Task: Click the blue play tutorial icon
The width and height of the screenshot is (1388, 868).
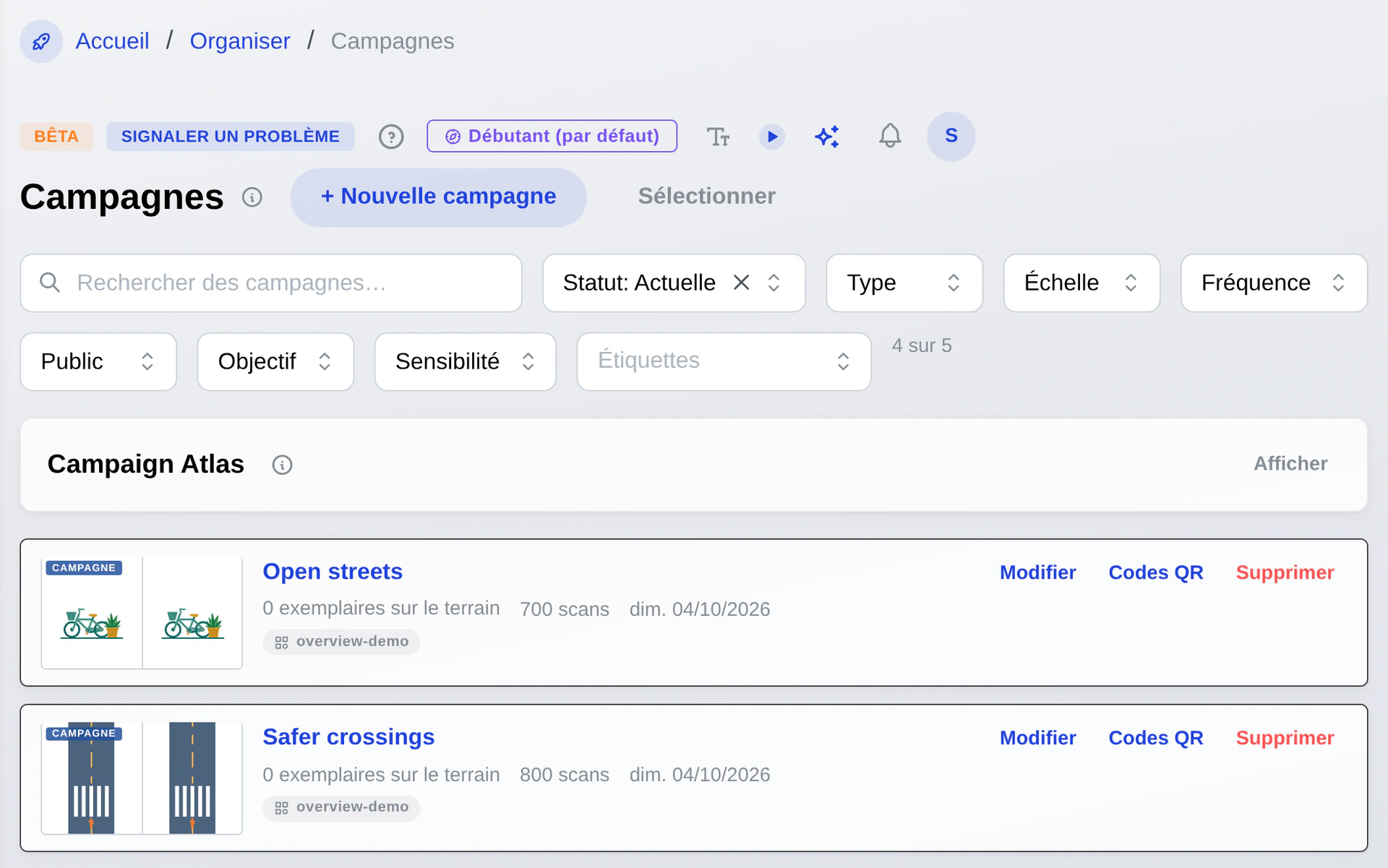Action: click(x=772, y=137)
